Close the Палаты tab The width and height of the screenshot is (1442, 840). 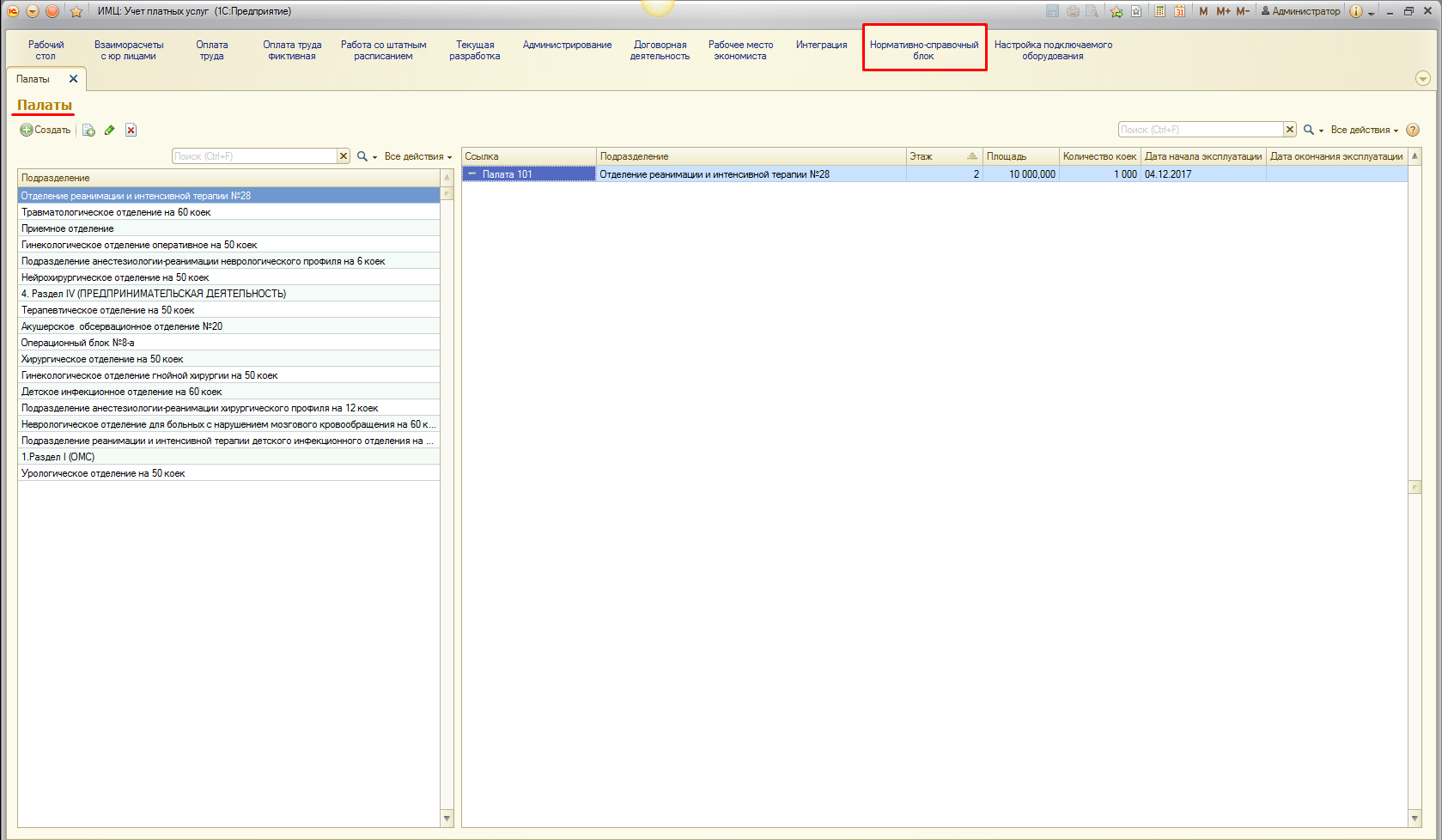[73, 79]
